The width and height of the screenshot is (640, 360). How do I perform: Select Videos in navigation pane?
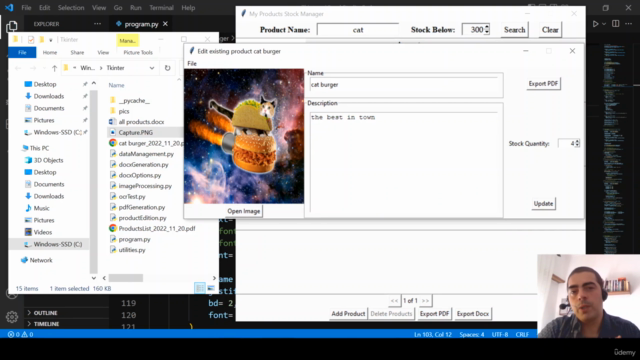(x=42, y=232)
